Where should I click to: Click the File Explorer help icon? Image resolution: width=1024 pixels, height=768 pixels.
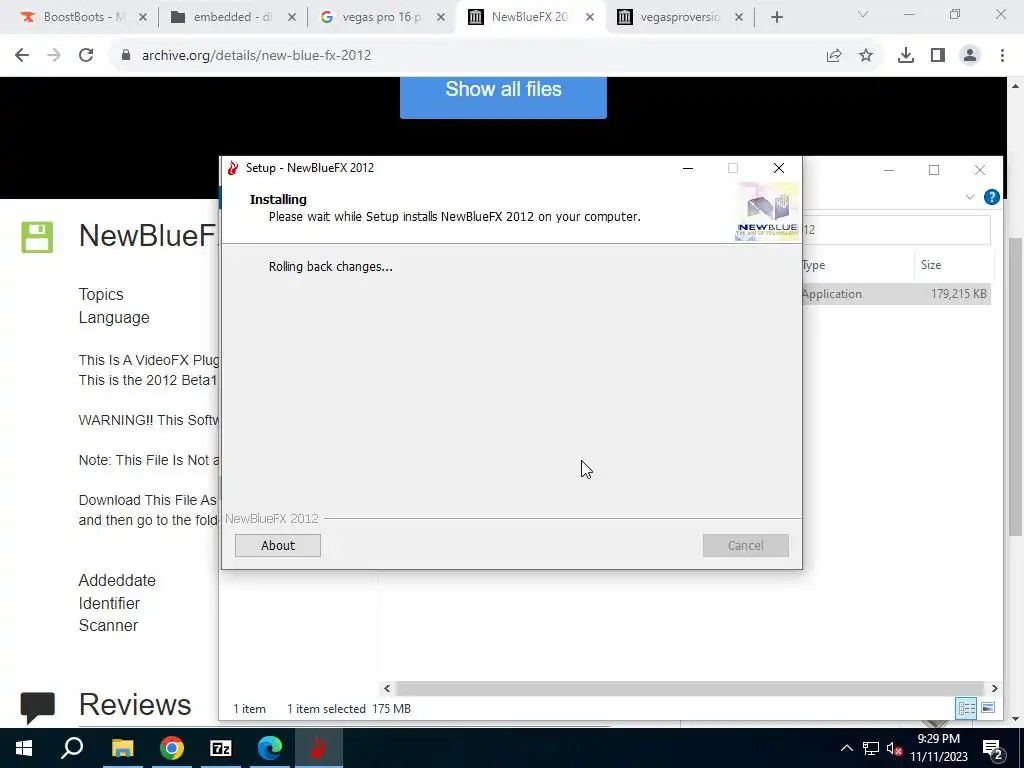click(991, 197)
